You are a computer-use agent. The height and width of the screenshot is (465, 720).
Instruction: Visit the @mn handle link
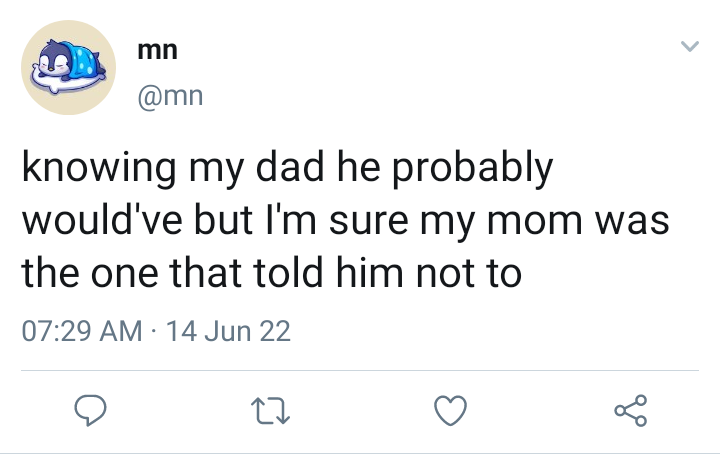click(x=170, y=96)
